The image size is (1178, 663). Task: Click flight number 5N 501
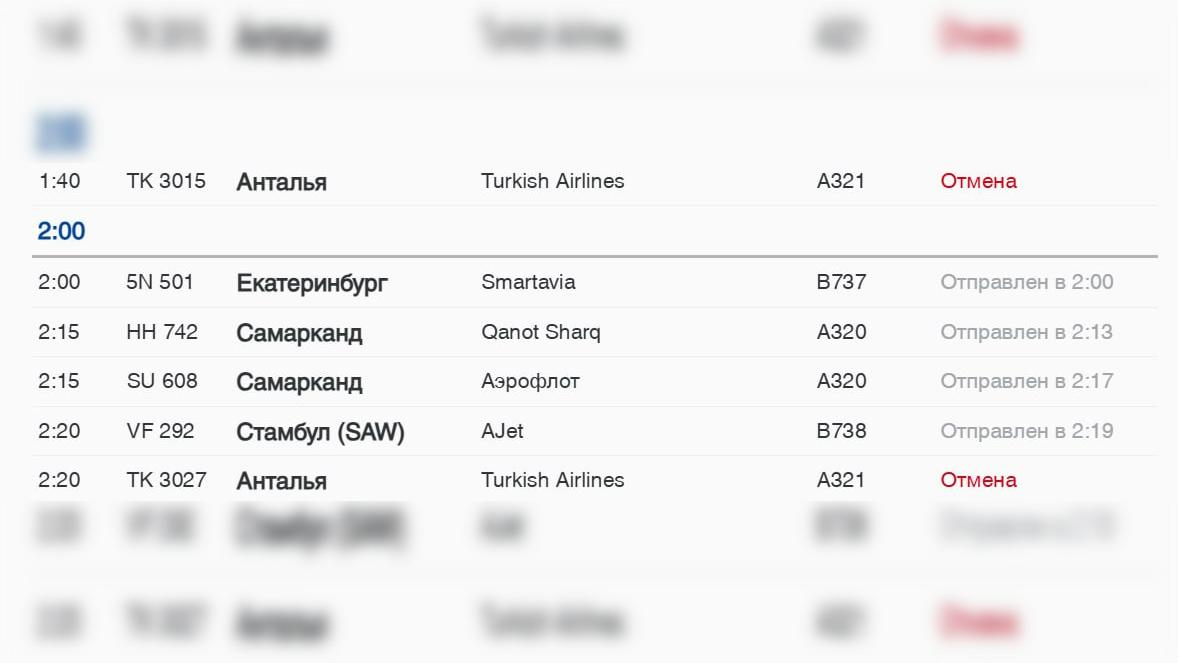(160, 282)
